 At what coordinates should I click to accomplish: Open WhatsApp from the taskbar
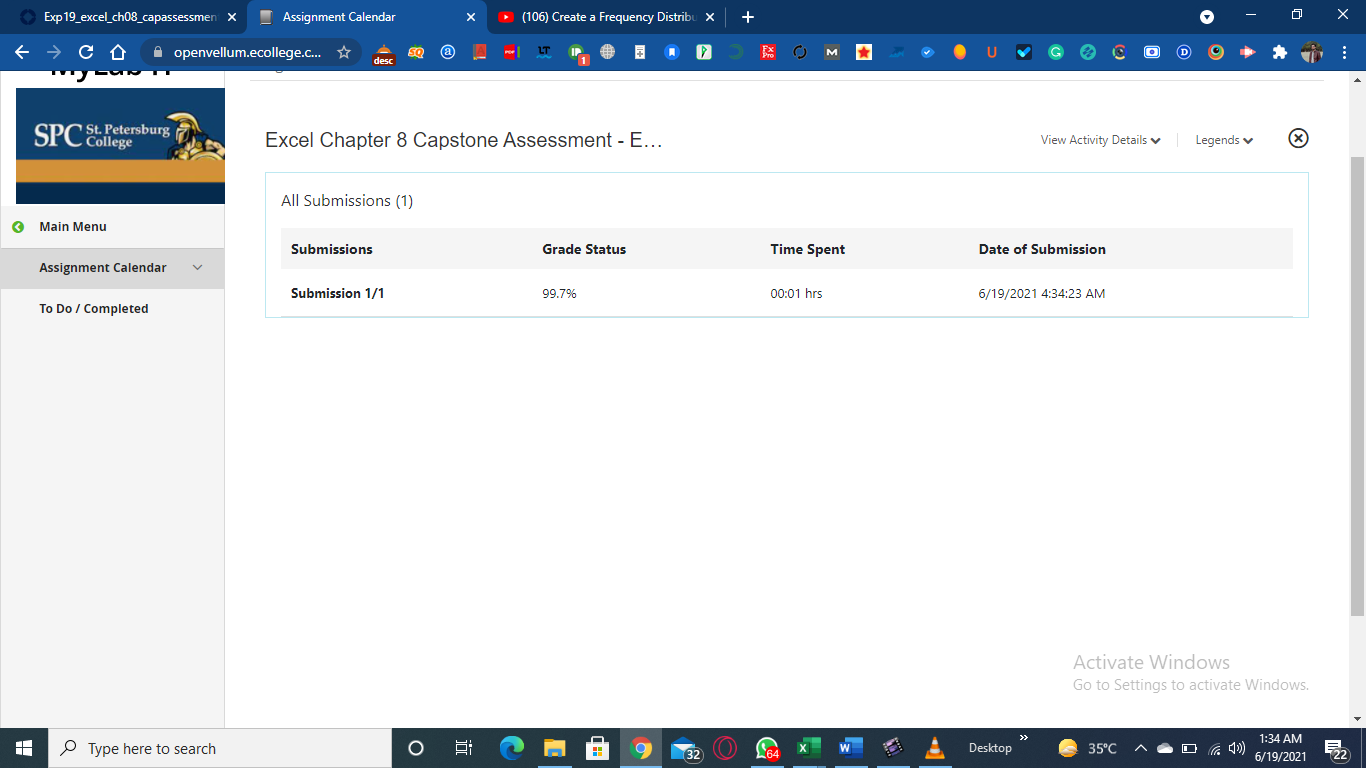(768, 748)
